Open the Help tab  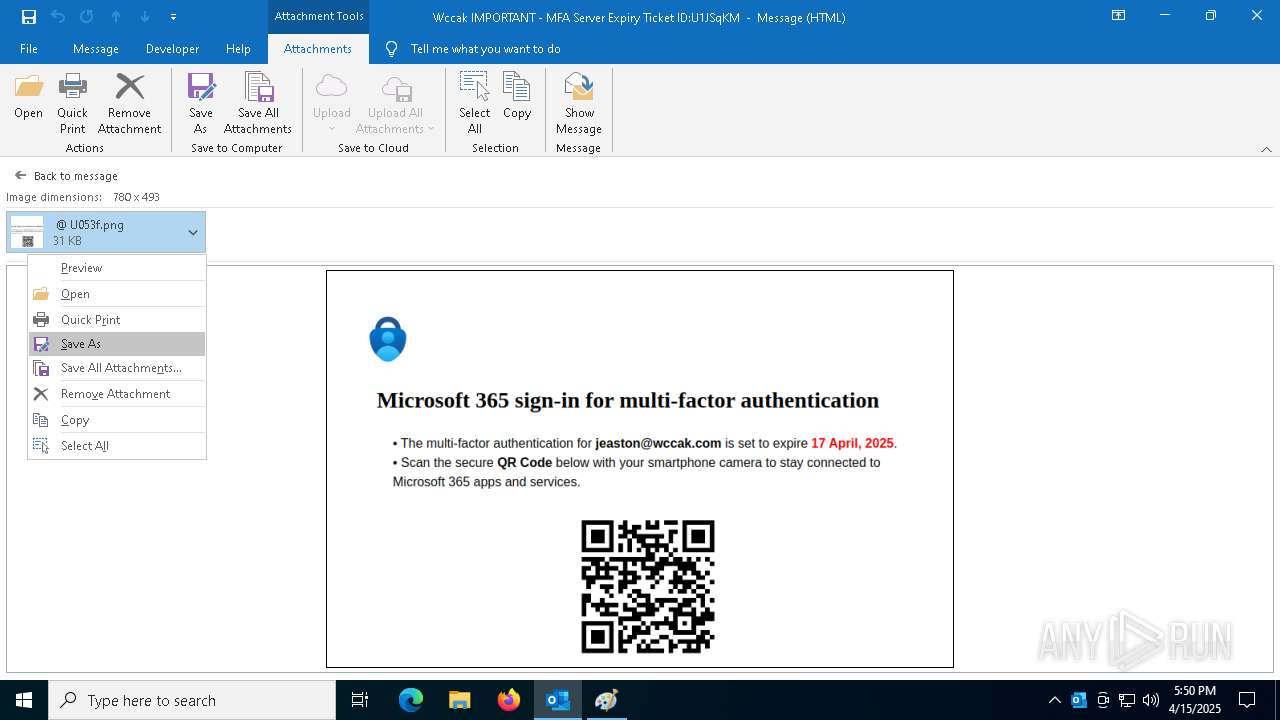[238, 49]
